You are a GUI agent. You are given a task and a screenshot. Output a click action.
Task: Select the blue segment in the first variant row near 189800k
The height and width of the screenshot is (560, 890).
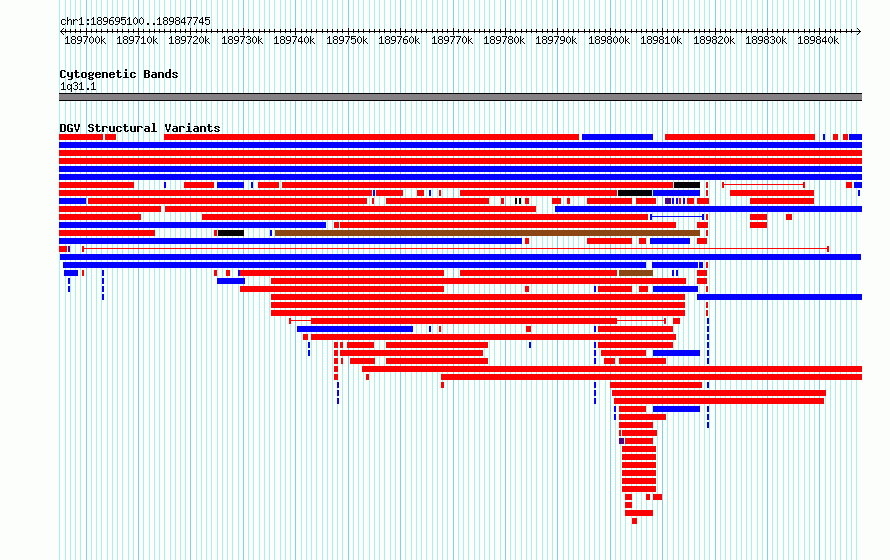pyautogui.click(x=618, y=137)
